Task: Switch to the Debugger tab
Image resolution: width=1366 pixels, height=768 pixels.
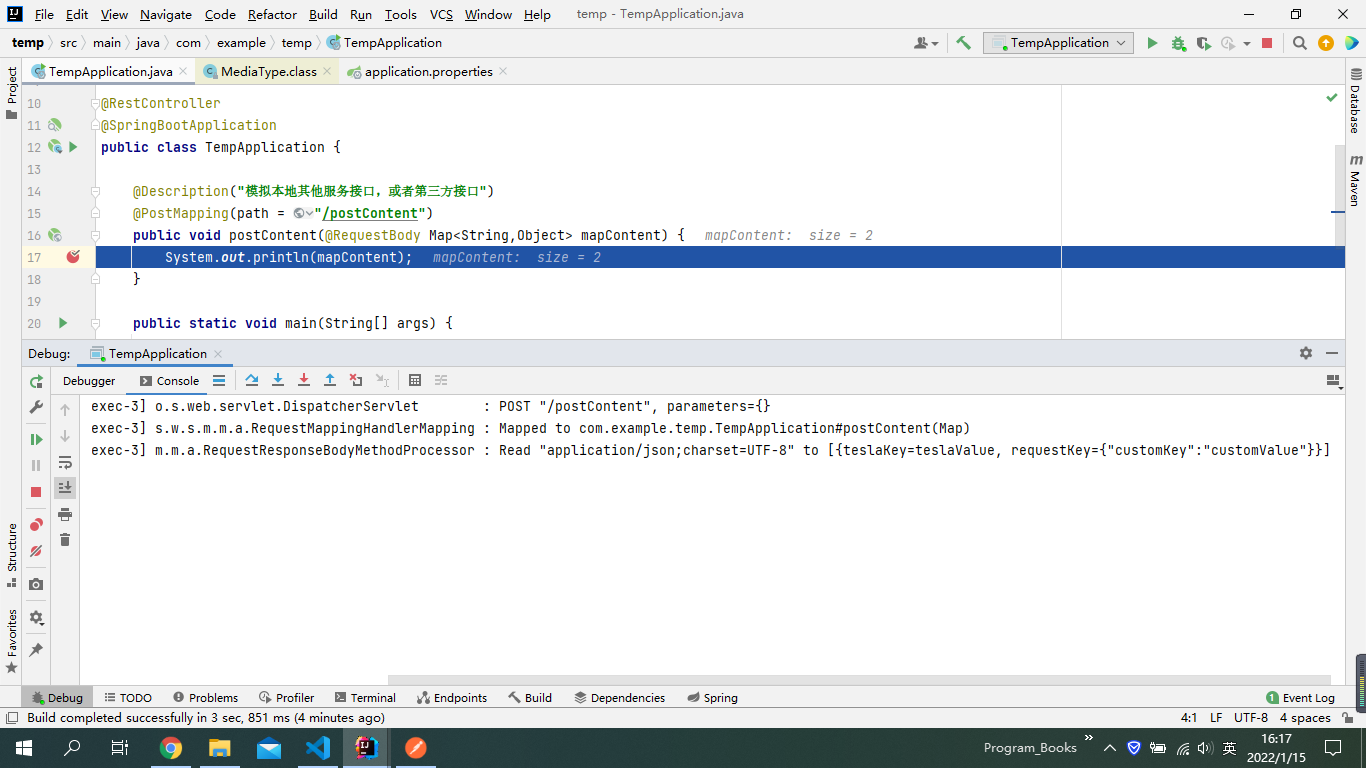Action: point(89,381)
